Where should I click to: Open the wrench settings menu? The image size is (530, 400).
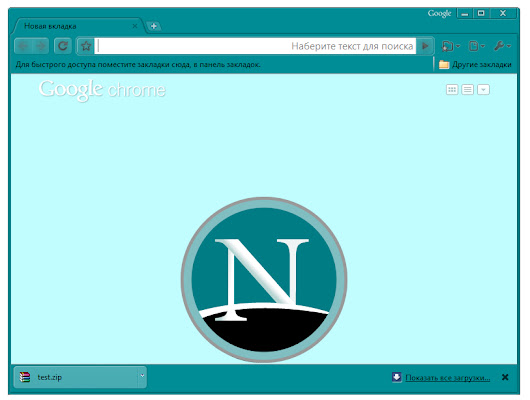tap(502, 46)
